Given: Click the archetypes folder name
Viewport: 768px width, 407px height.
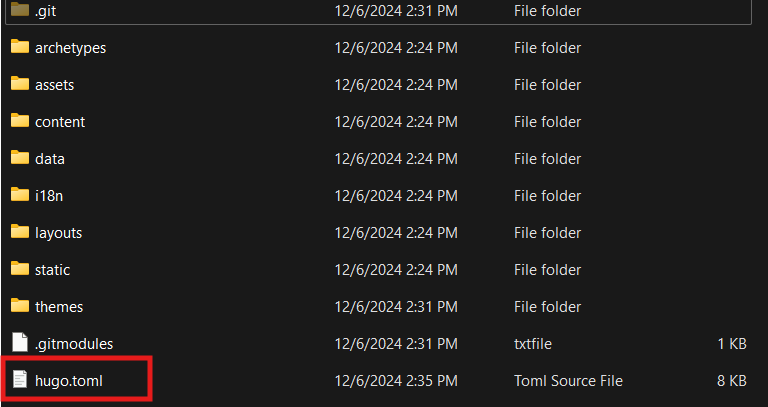Looking at the screenshot, I should [x=70, y=48].
